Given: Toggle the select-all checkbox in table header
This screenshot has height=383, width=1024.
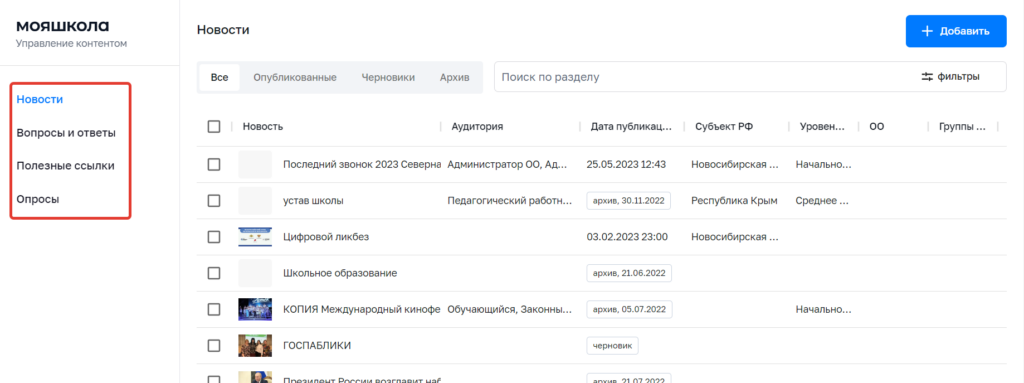Looking at the screenshot, I should 214,127.
